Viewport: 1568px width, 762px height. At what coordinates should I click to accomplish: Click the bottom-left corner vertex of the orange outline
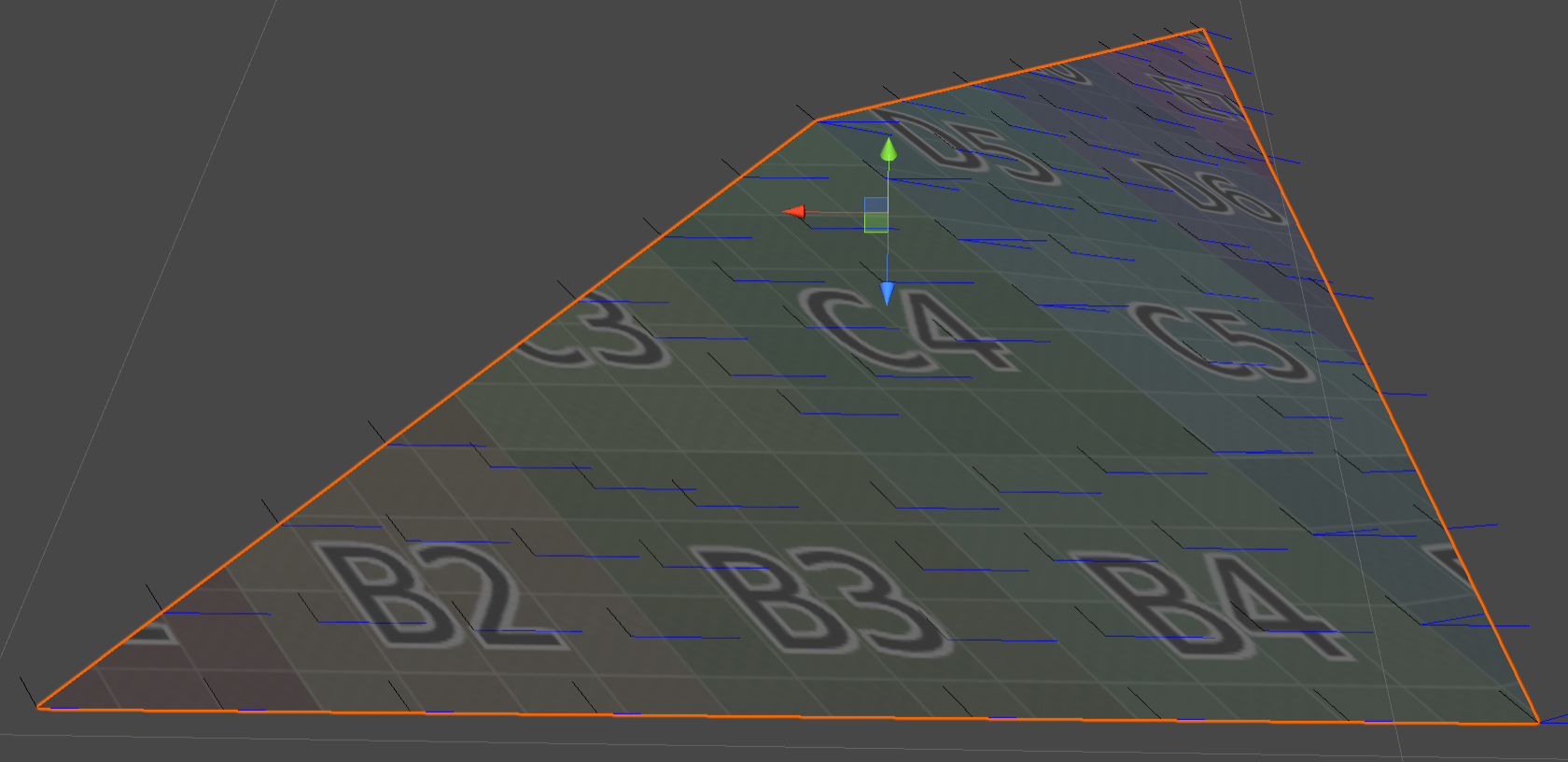[x=38, y=708]
